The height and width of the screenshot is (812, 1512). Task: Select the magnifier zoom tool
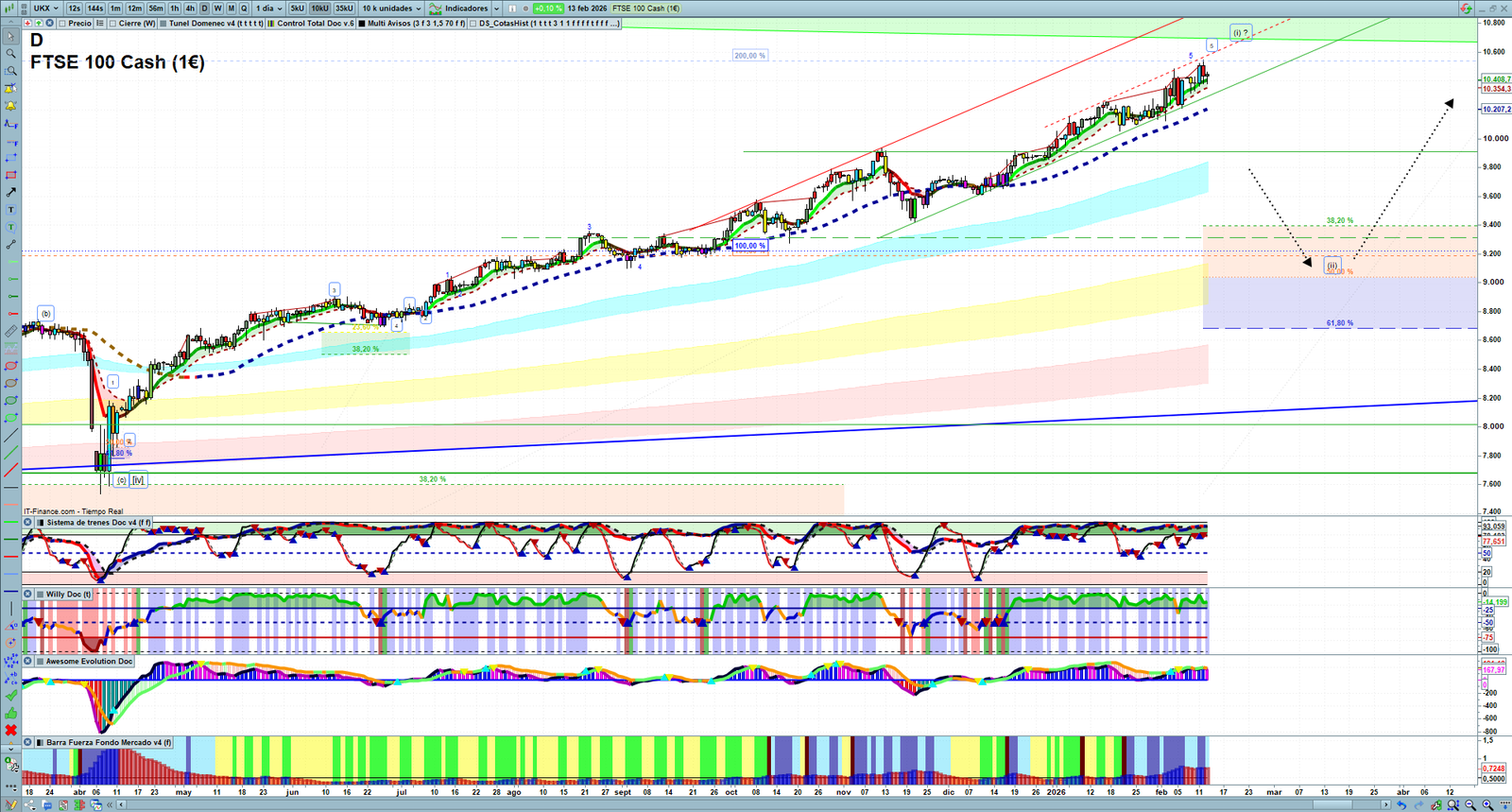pos(11,54)
